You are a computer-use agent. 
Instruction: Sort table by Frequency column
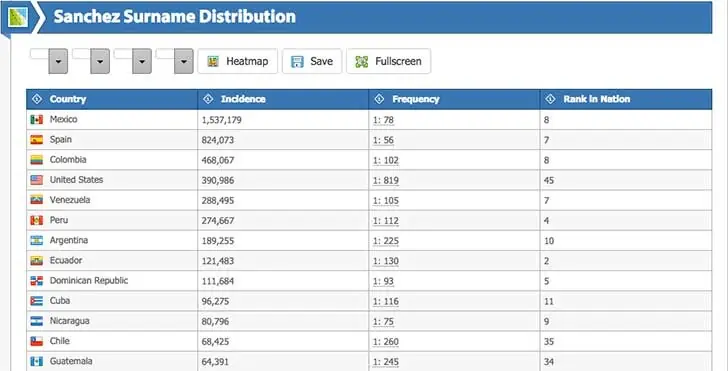click(455, 99)
